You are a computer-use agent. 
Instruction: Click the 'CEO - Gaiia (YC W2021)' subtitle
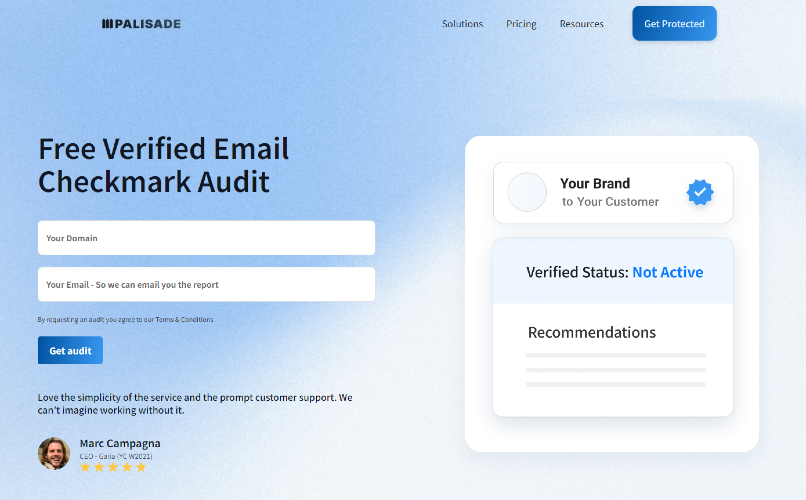click(116, 456)
